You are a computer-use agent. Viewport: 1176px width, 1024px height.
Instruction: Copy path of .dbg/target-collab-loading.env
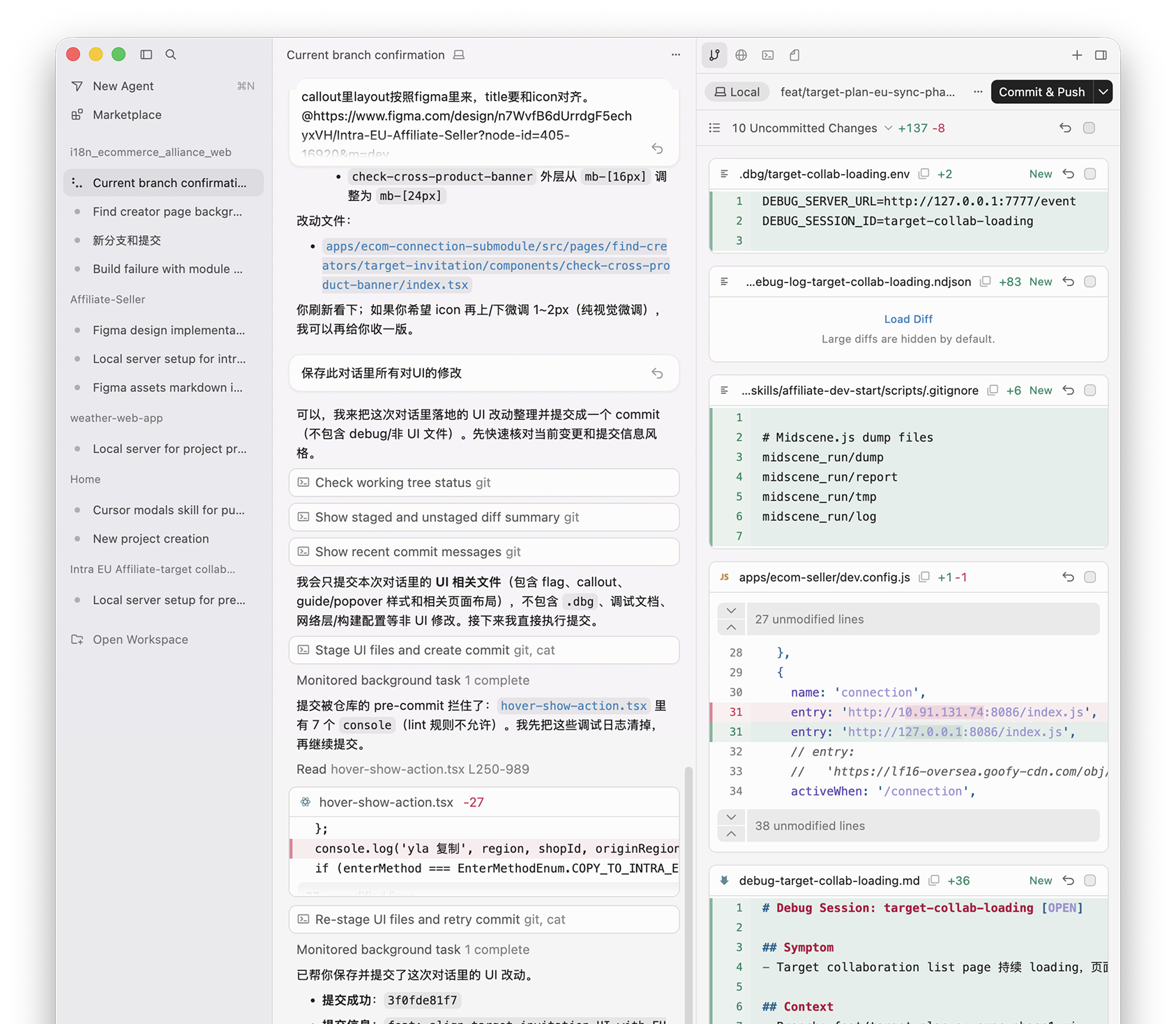click(924, 174)
